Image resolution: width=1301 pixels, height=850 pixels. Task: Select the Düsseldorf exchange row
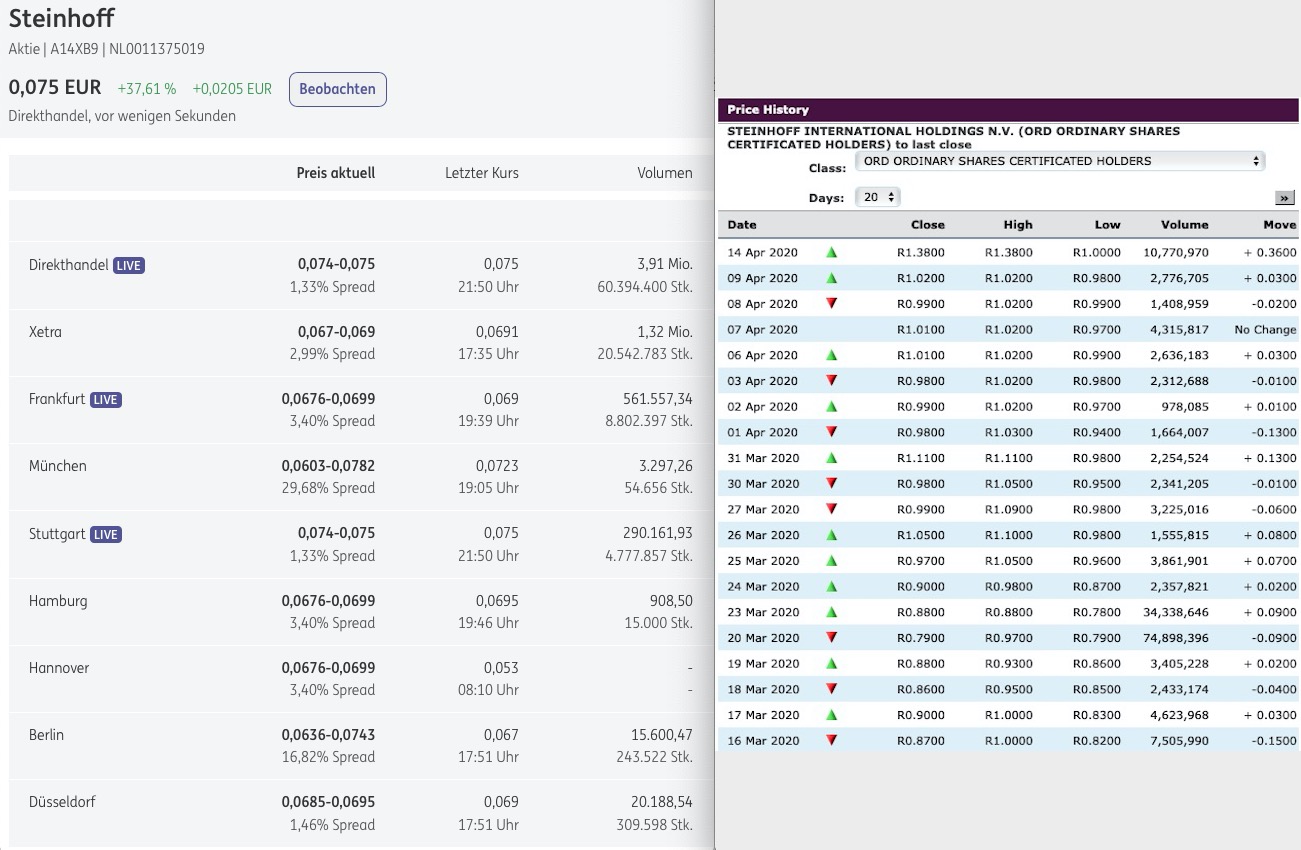tap(62, 802)
